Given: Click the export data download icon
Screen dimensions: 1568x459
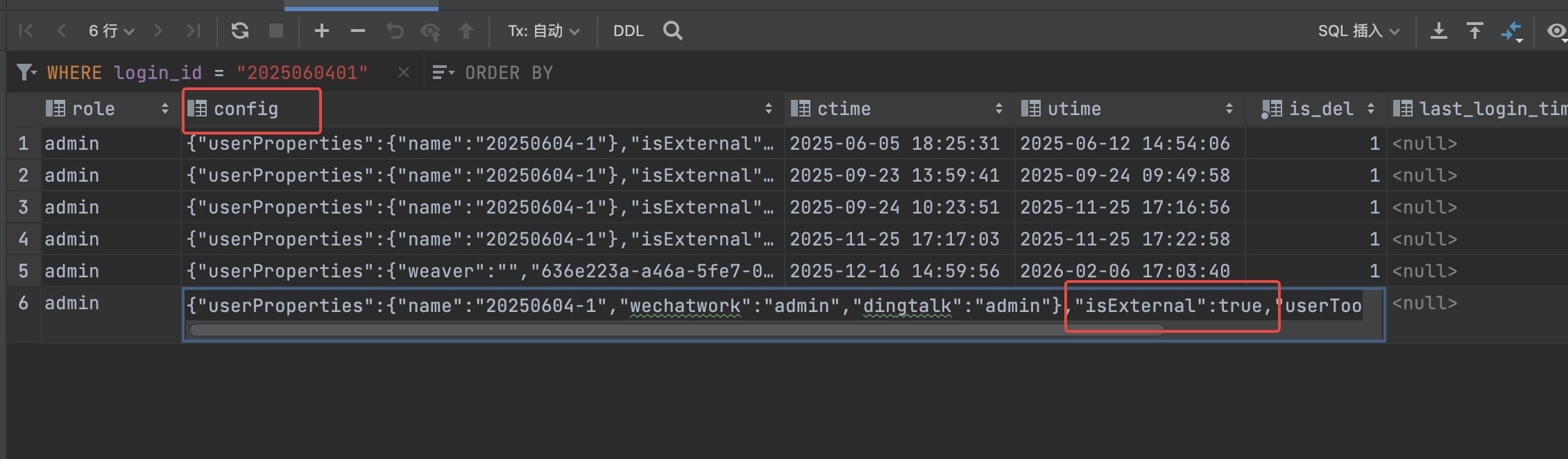Looking at the screenshot, I should coord(1439,31).
